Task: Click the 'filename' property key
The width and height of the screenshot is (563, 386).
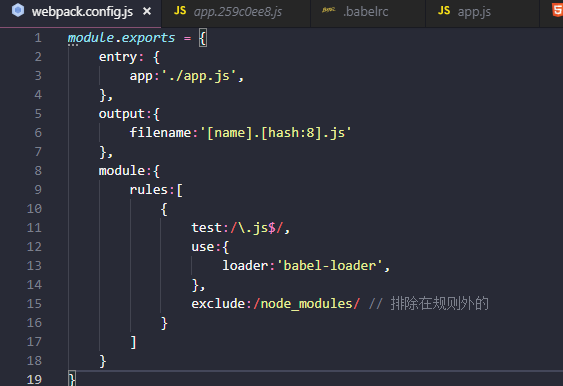Action: (160, 133)
